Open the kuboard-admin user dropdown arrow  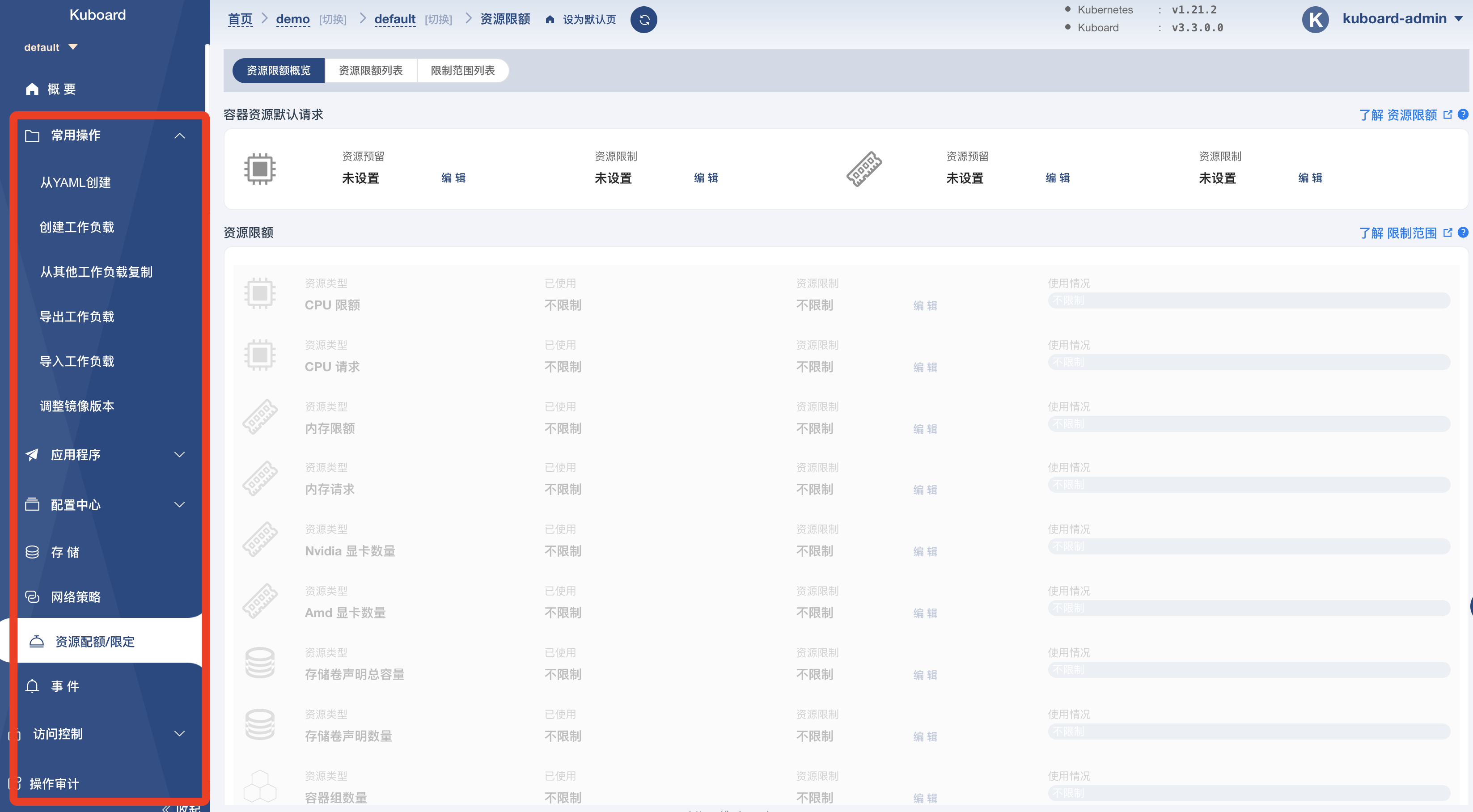point(1459,19)
